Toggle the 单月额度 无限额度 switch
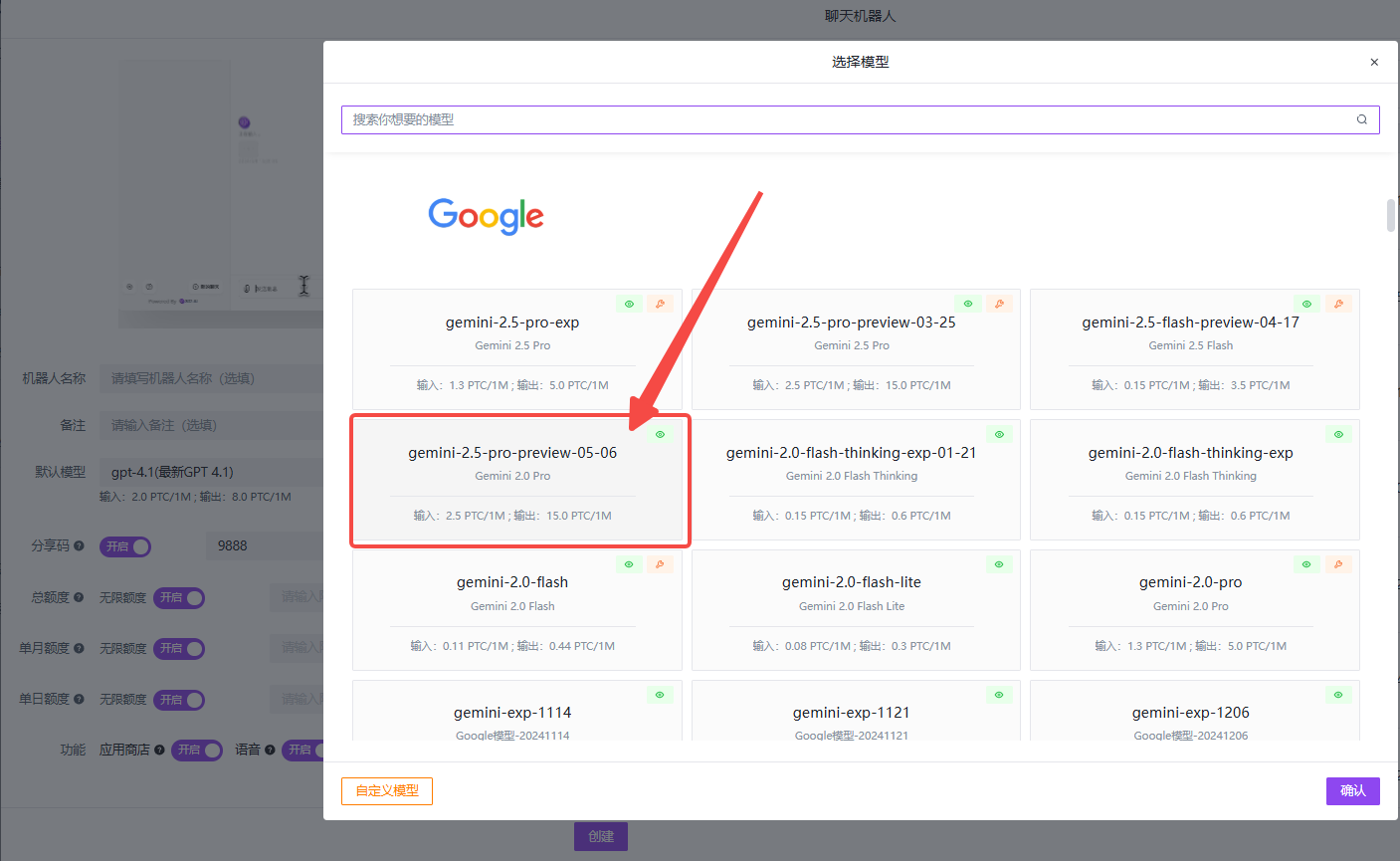This screenshot has height=861, width=1400. click(x=179, y=648)
